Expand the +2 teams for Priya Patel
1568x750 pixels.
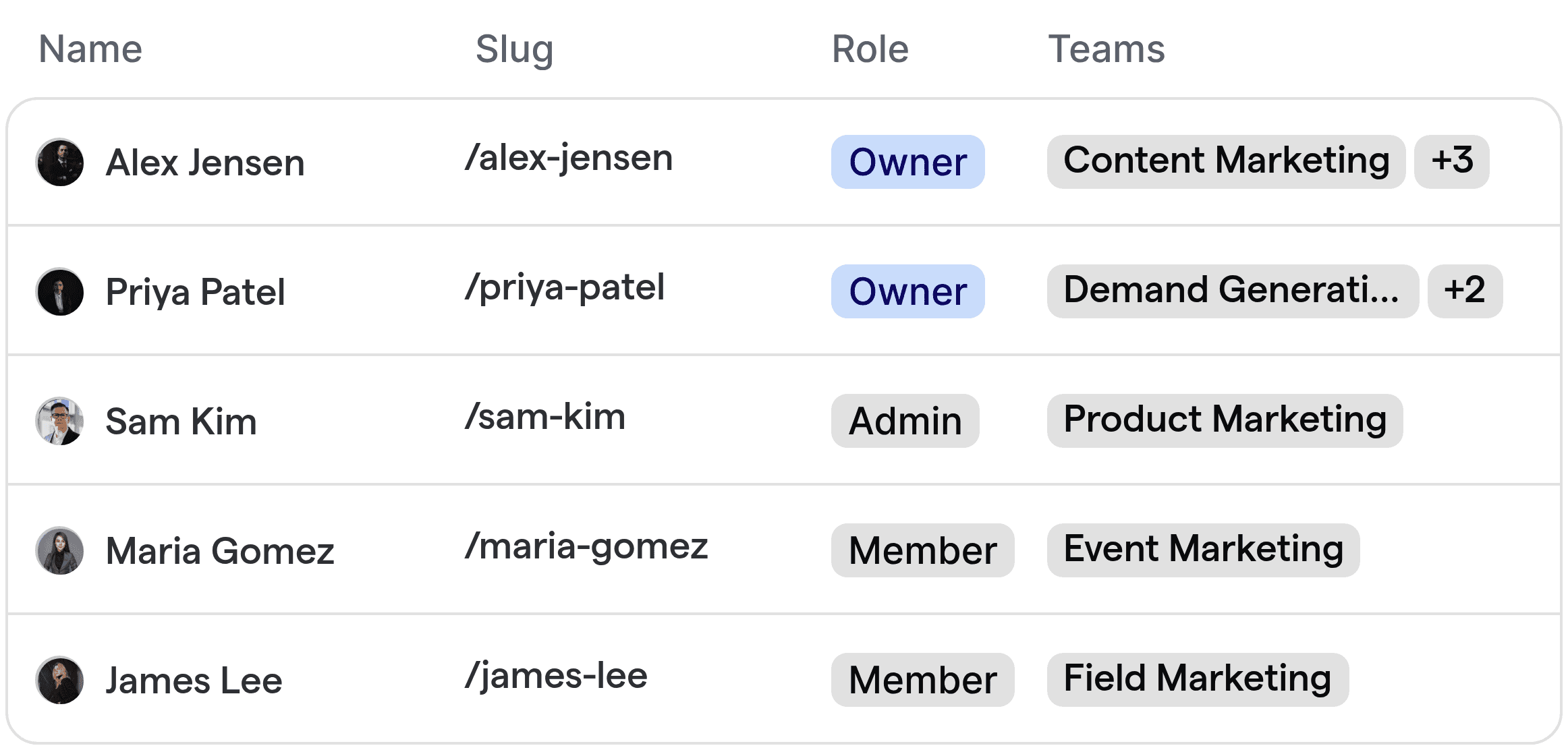tap(1465, 291)
